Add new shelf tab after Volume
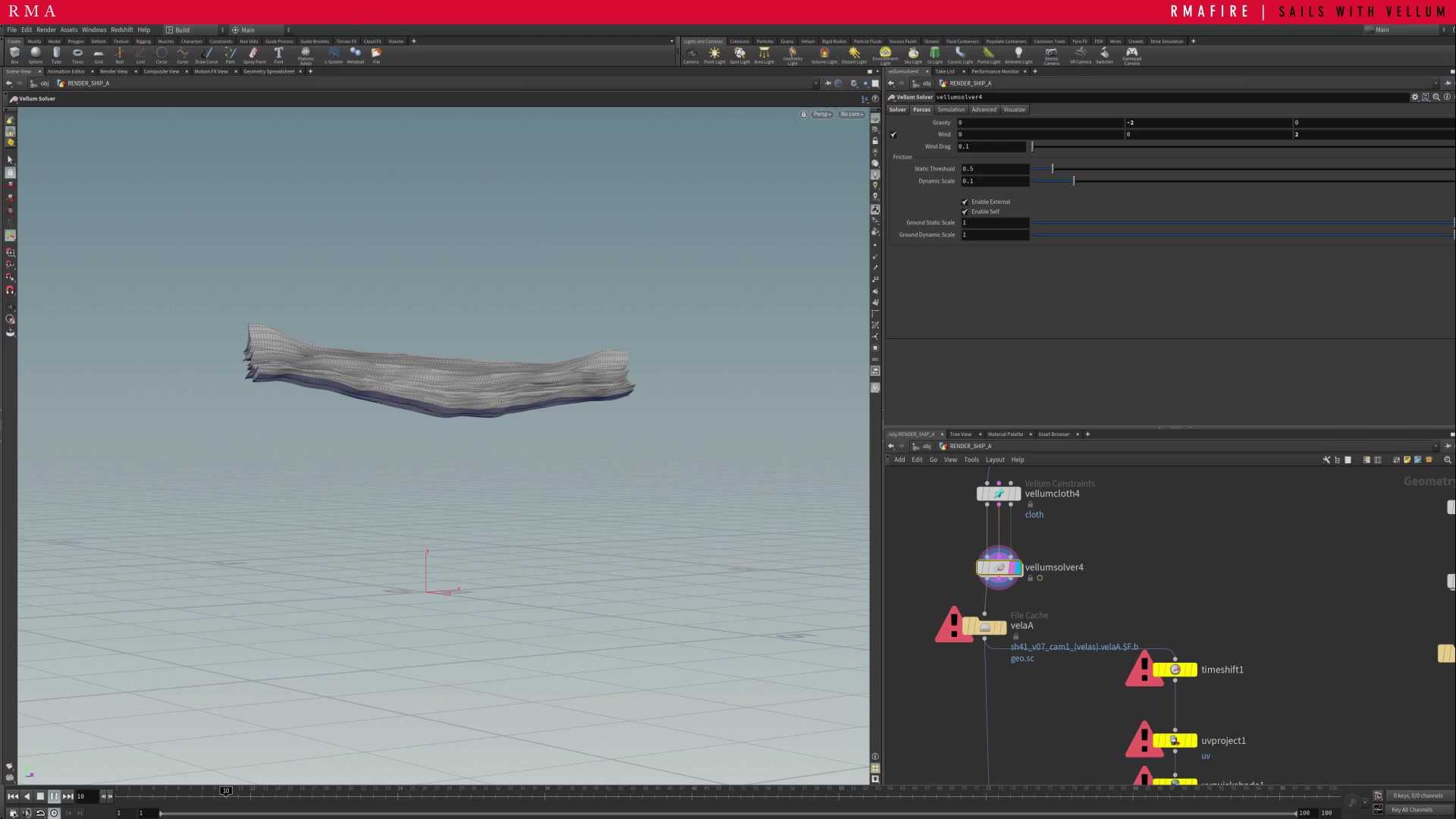Viewport: 1456px width, 819px height. point(413,41)
